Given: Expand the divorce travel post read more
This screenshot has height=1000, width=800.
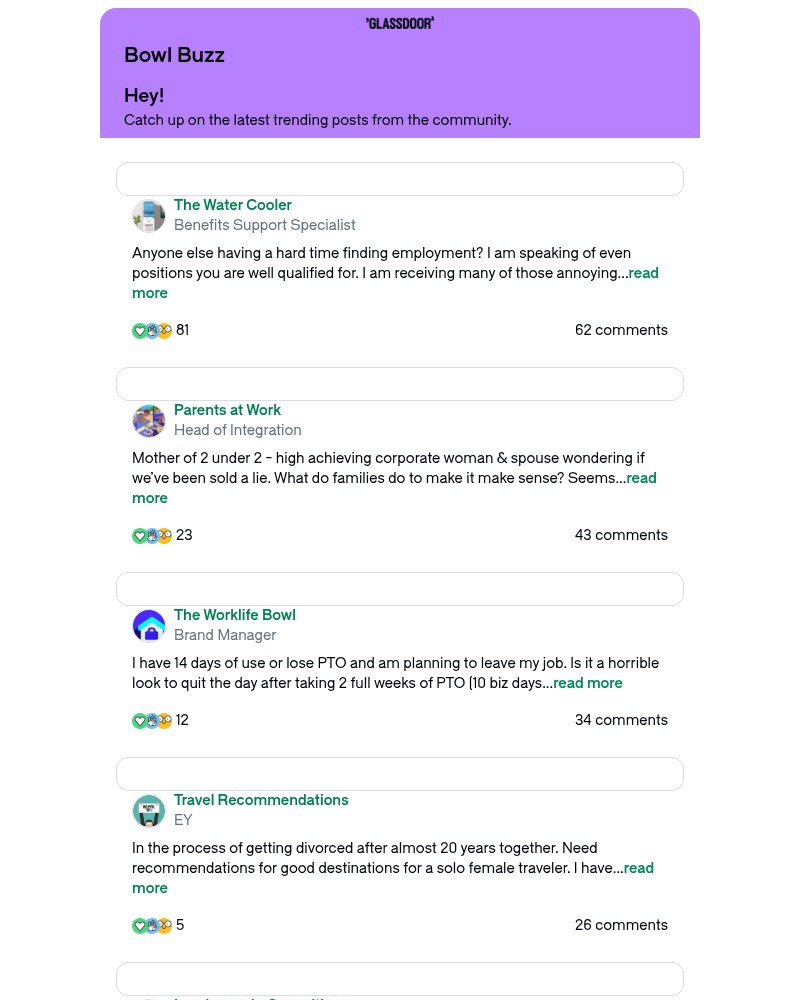Looking at the screenshot, I should [638, 868].
